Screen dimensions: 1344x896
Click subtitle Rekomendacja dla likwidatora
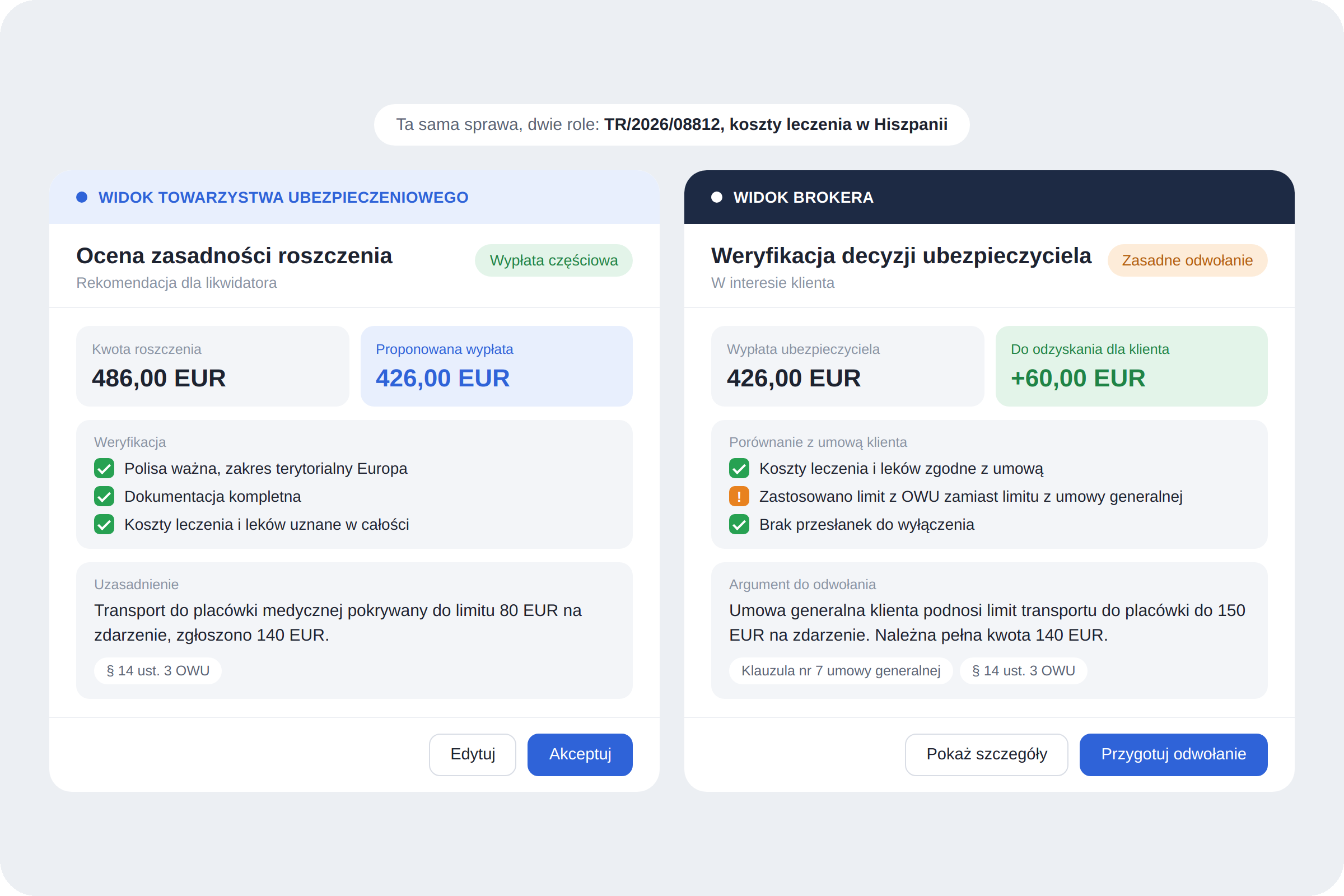click(x=176, y=283)
